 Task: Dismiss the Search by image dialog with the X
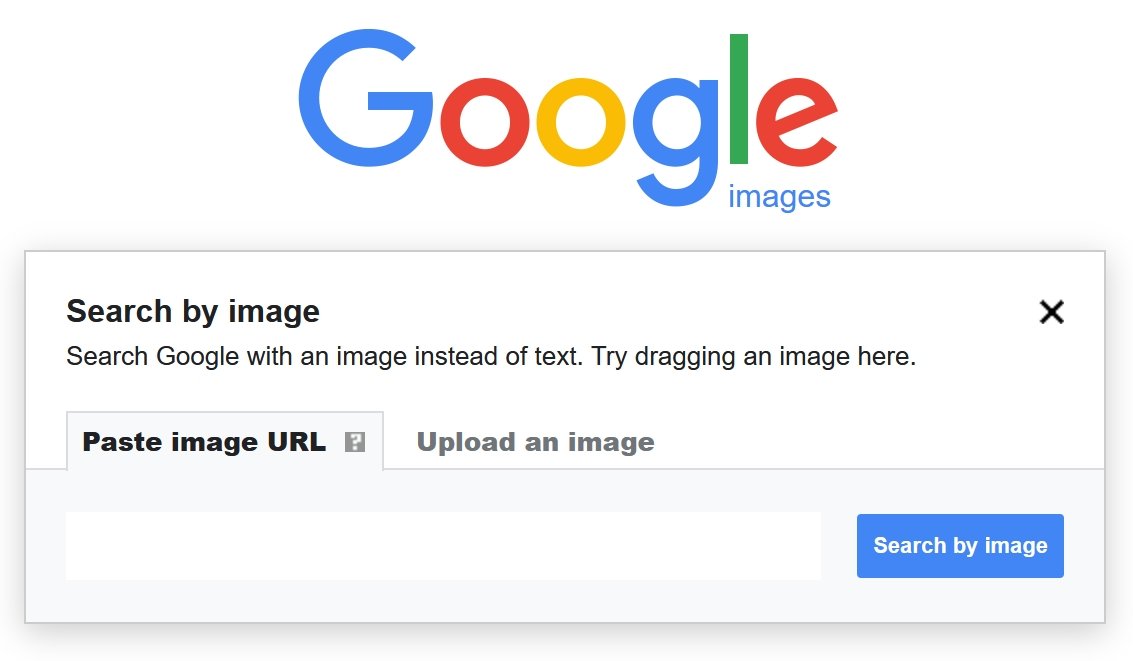pos(1052,312)
